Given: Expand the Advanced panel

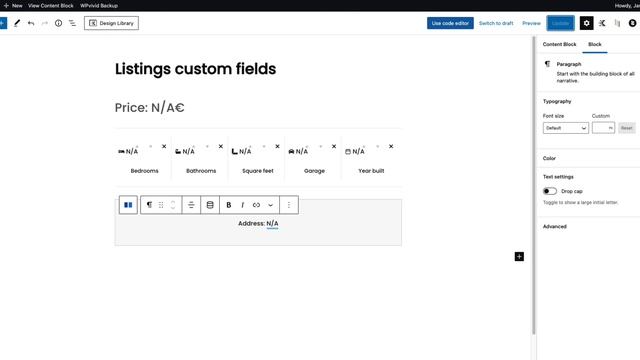Looking at the screenshot, I should click(554, 227).
